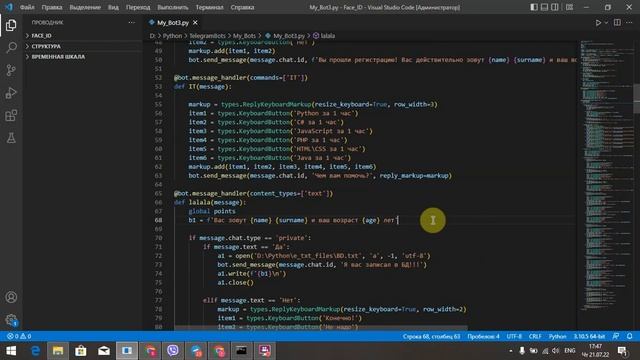Click line number 53 in gutter

tap(158, 87)
